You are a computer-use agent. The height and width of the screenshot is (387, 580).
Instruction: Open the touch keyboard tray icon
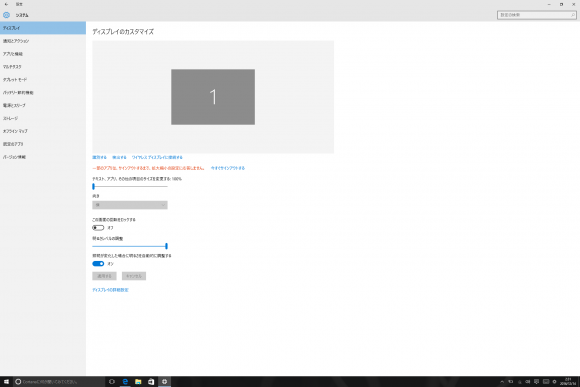546,382
